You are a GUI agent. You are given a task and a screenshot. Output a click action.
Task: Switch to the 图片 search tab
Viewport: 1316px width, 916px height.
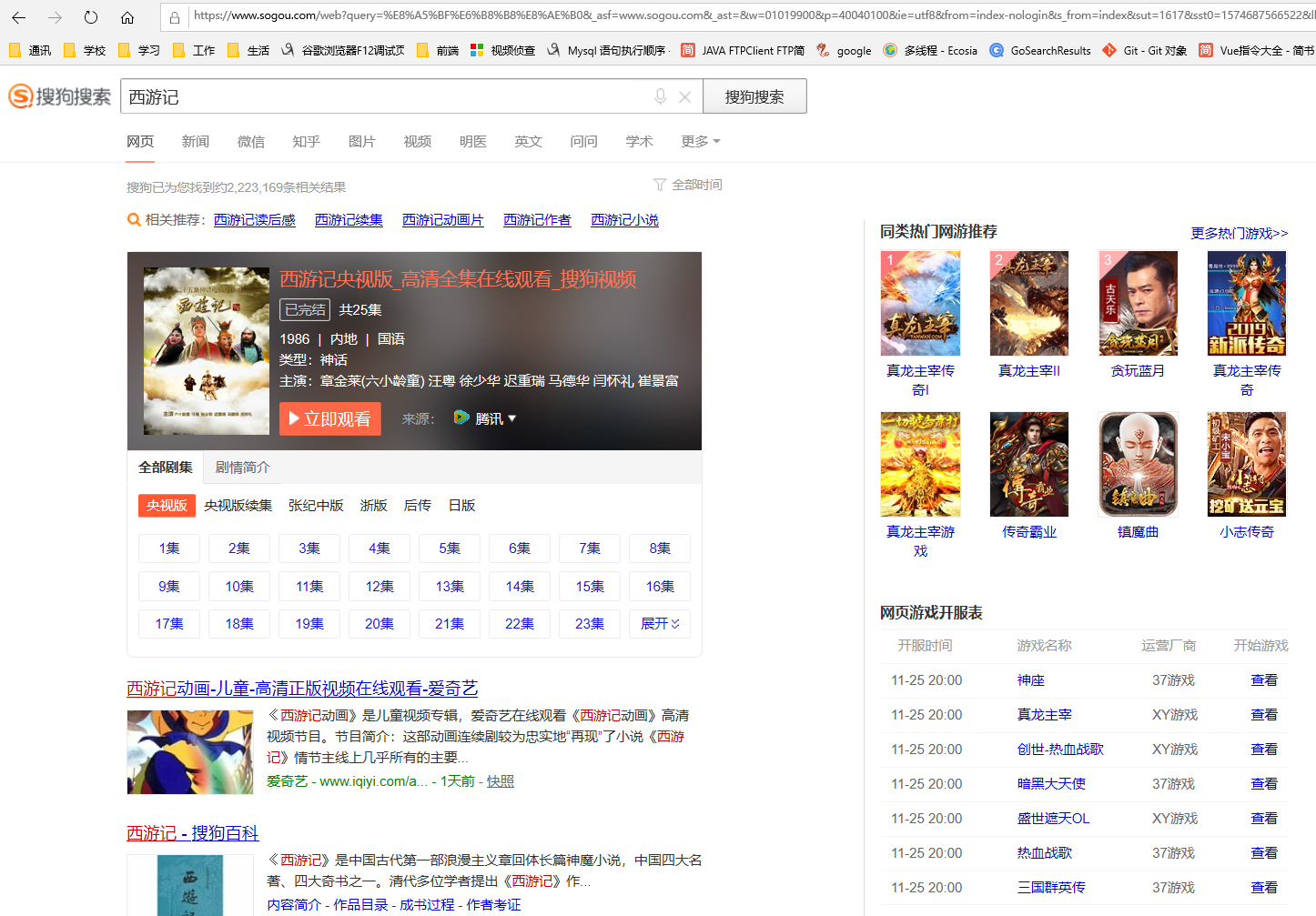click(x=362, y=141)
